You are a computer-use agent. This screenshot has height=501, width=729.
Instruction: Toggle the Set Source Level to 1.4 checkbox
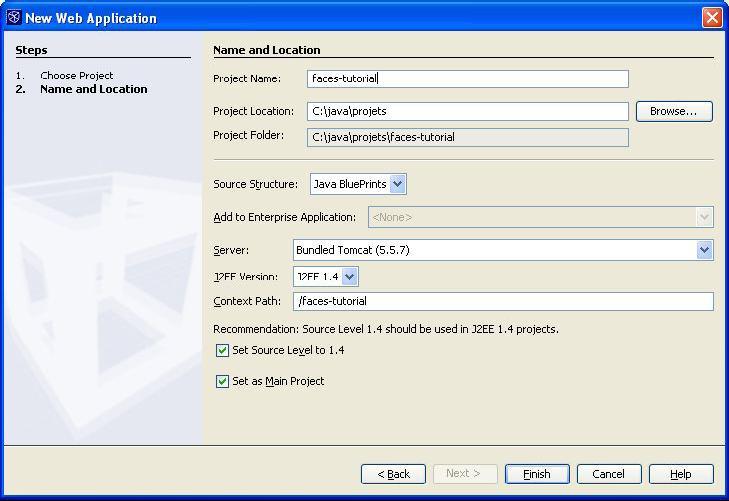223,351
